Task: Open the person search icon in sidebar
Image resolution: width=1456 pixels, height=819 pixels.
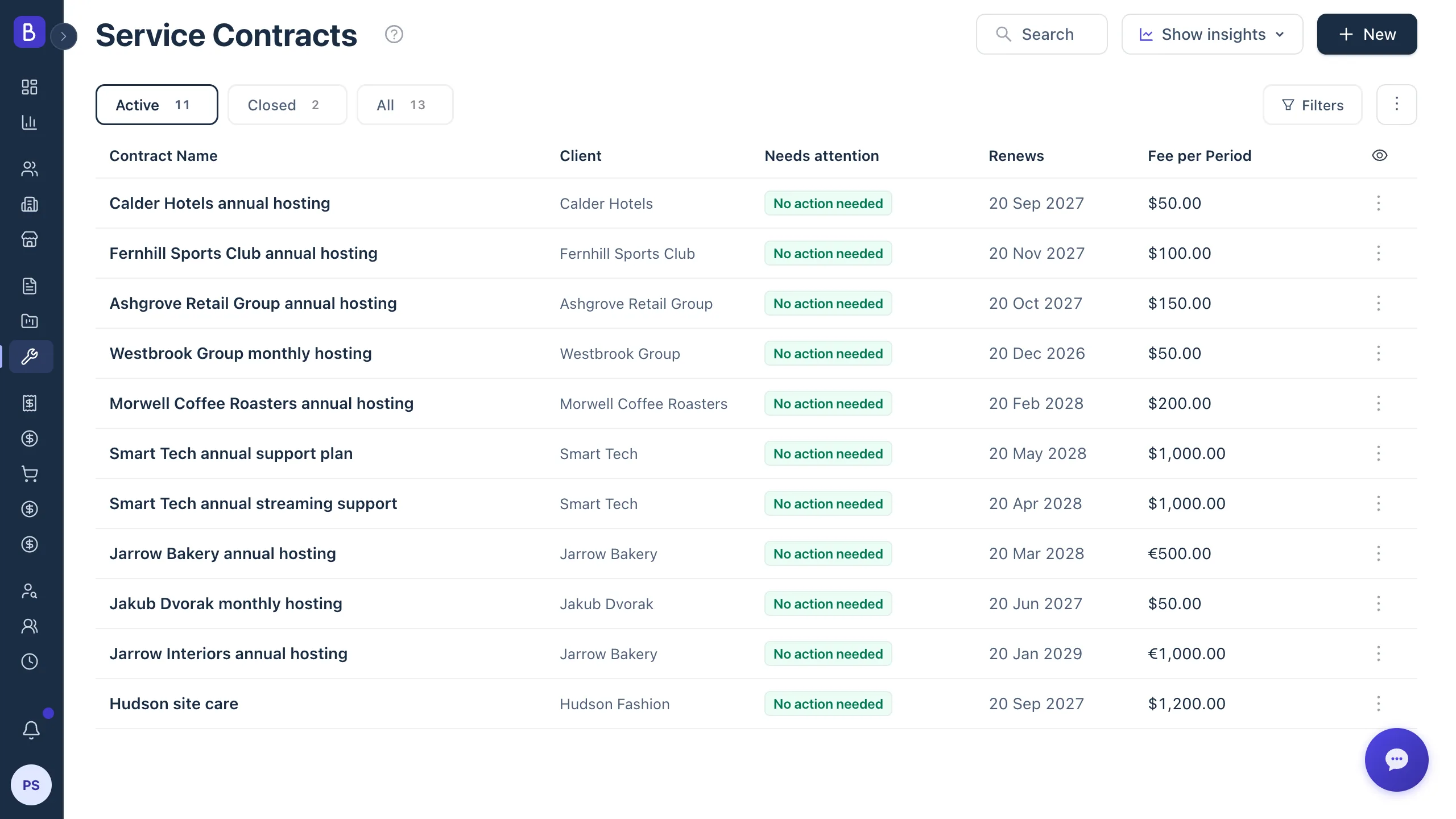Action: [30, 591]
